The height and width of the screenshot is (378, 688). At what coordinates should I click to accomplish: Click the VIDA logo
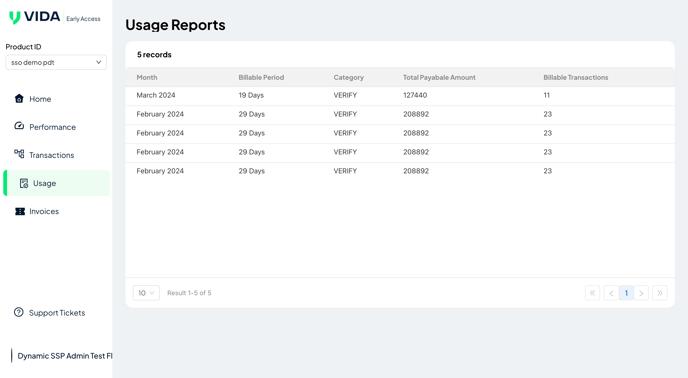[x=34, y=17]
